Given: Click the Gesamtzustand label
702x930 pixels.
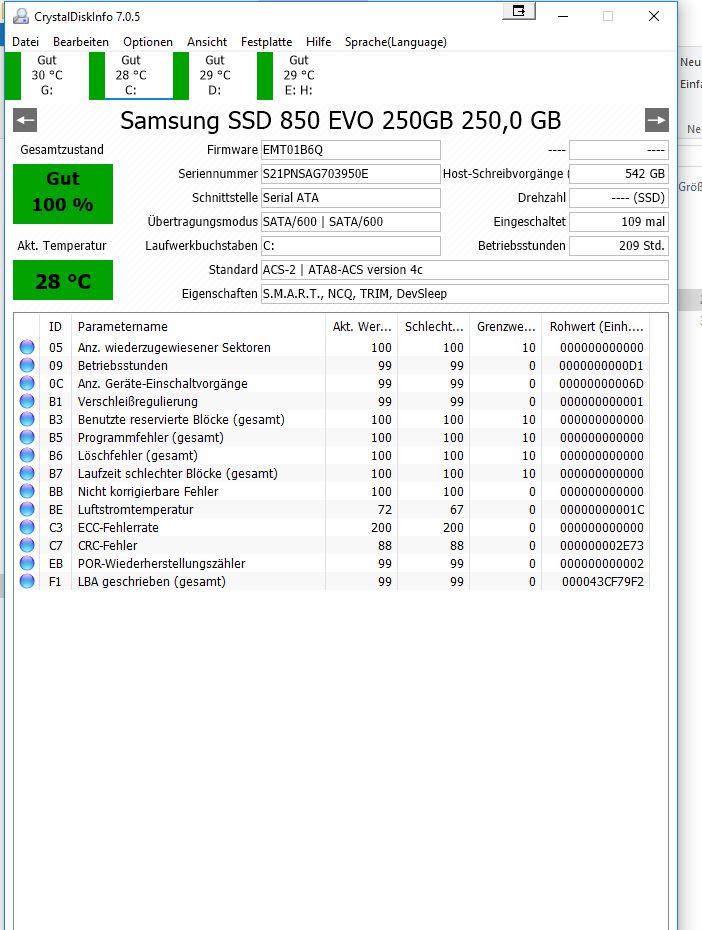Looking at the screenshot, I should tap(62, 149).
